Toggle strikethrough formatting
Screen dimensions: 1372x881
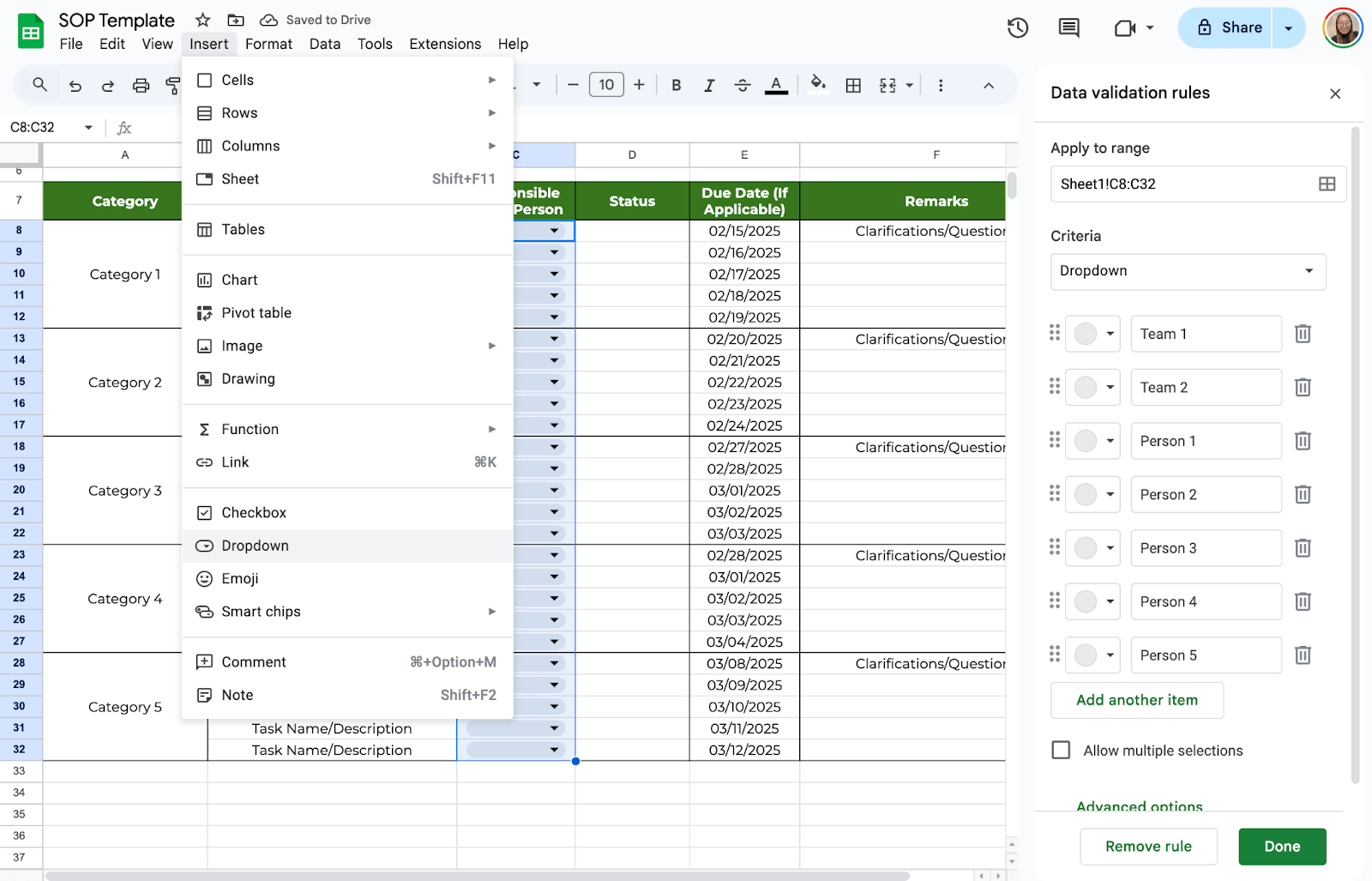(743, 85)
